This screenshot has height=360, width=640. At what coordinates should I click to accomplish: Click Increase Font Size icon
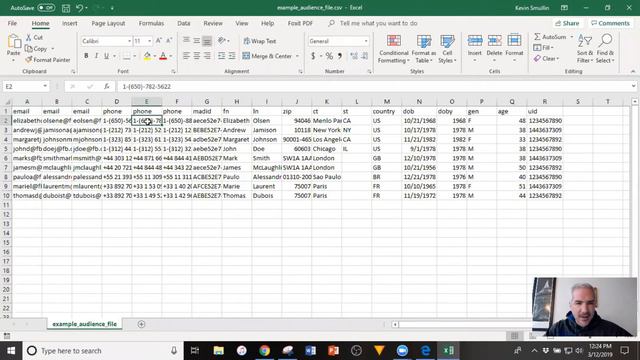pyautogui.click(x=159, y=41)
